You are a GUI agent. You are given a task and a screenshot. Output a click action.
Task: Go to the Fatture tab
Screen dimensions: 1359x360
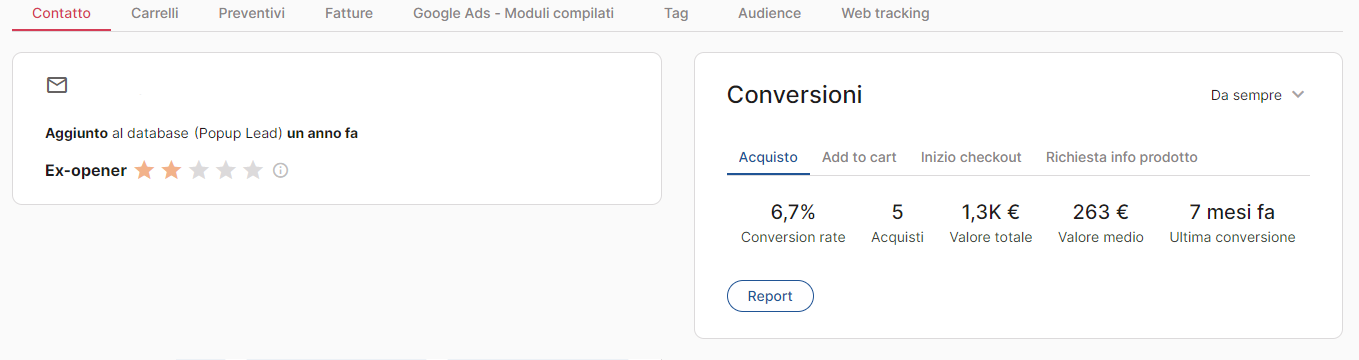(x=349, y=14)
